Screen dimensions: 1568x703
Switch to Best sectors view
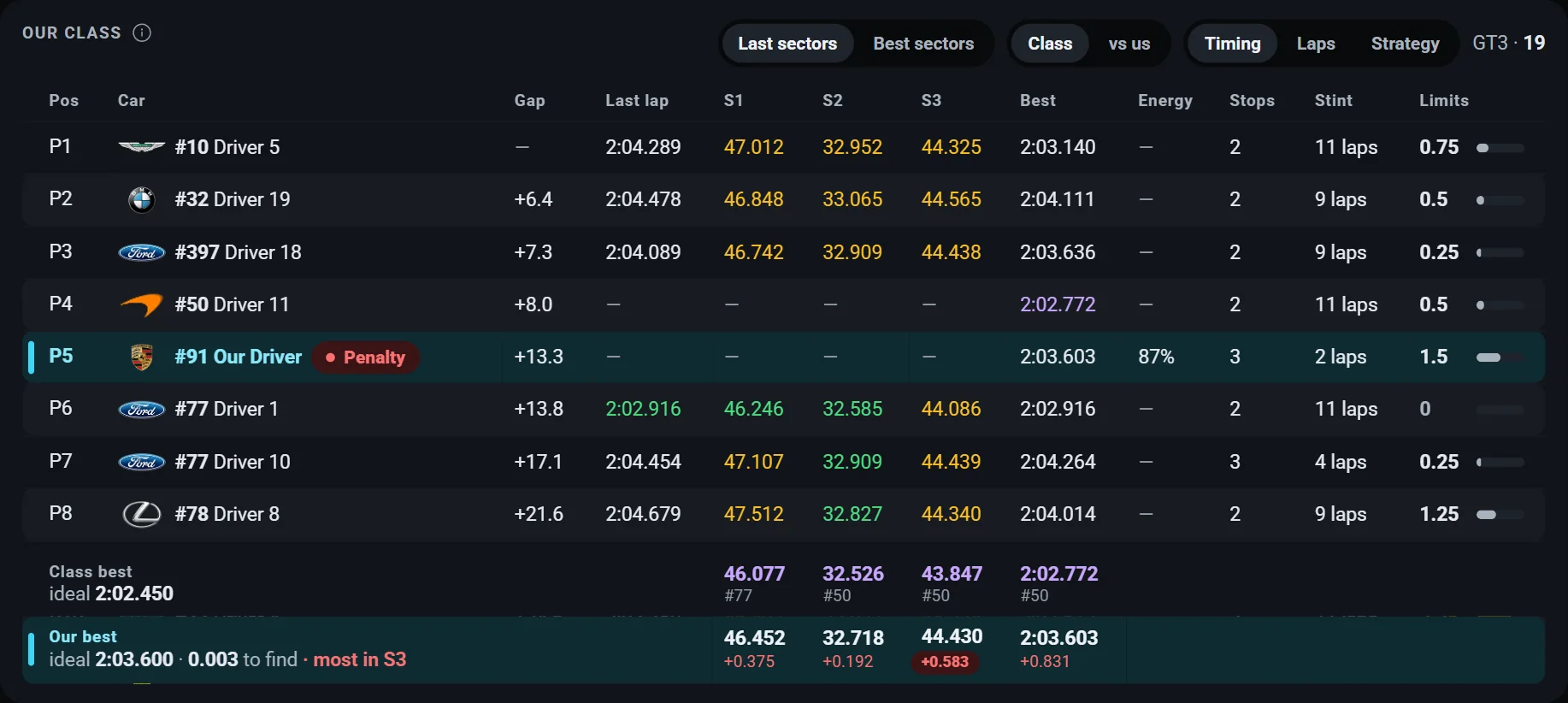click(x=923, y=44)
